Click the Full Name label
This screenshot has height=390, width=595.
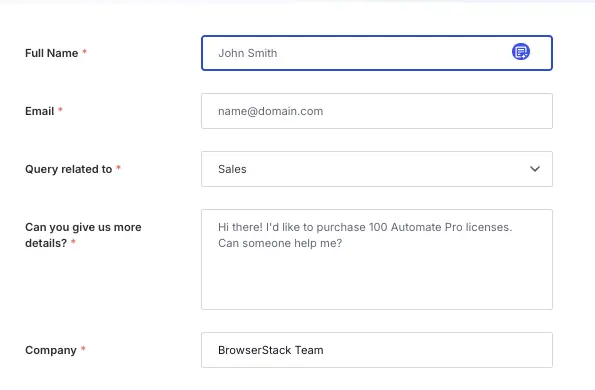(x=52, y=53)
